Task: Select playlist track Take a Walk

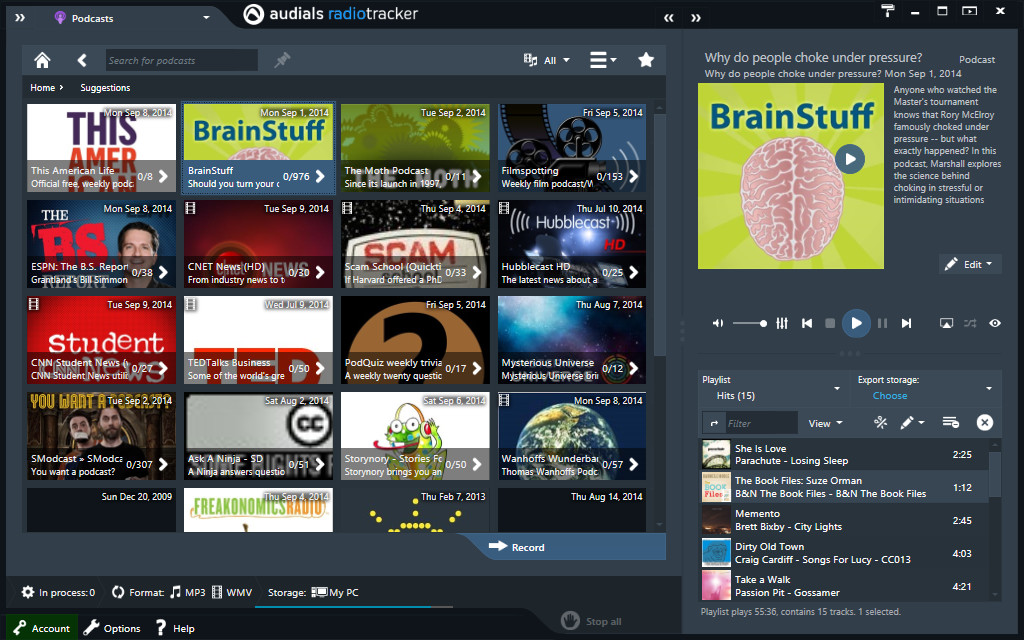Action: tap(844, 586)
